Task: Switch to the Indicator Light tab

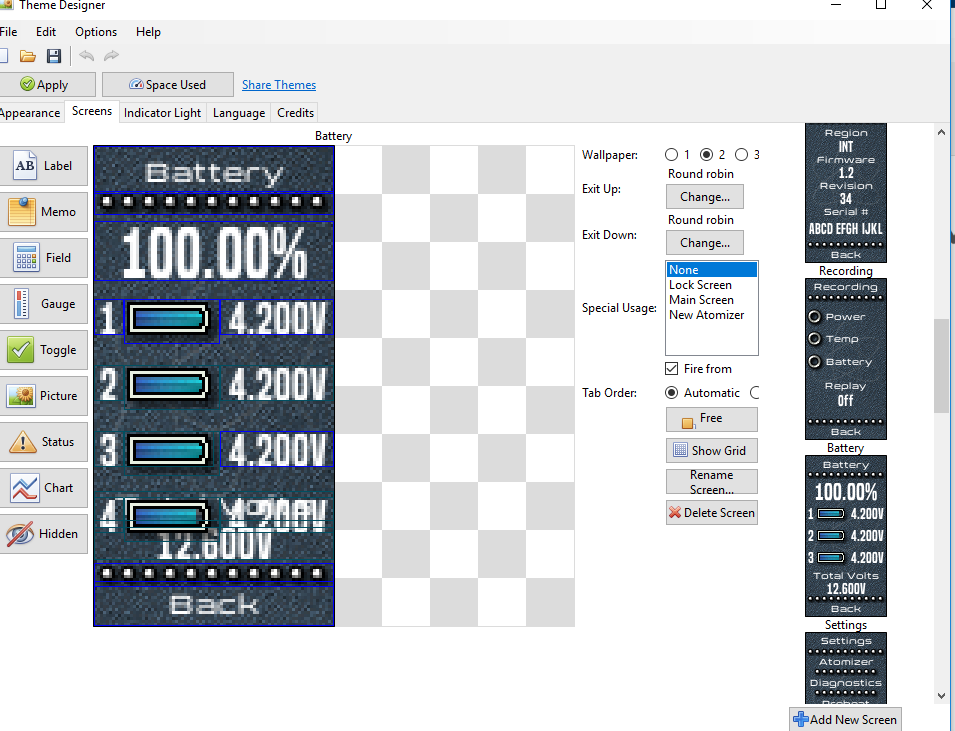Action: pos(162,113)
